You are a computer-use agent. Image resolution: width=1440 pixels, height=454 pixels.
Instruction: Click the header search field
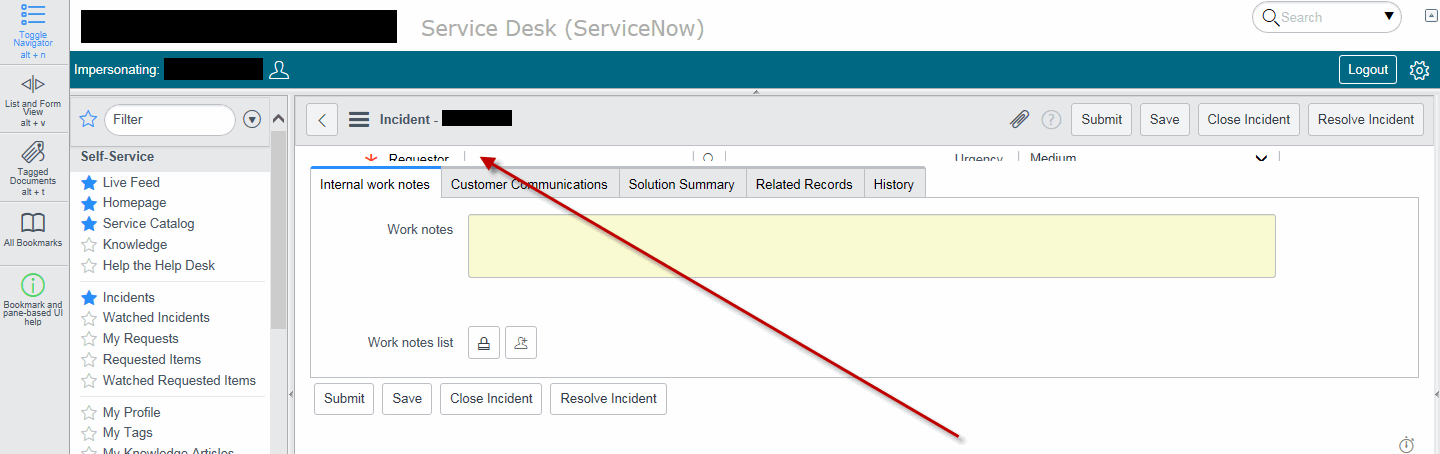[1328, 17]
